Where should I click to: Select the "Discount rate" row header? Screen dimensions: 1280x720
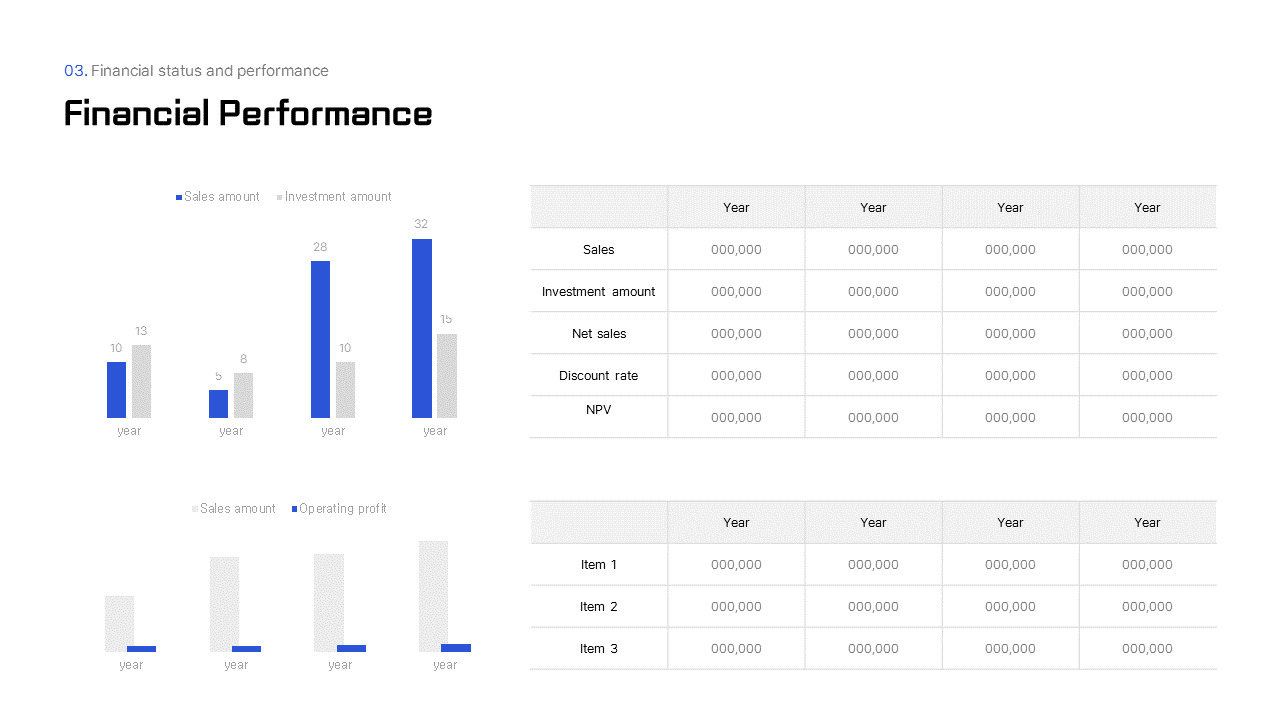point(599,375)
